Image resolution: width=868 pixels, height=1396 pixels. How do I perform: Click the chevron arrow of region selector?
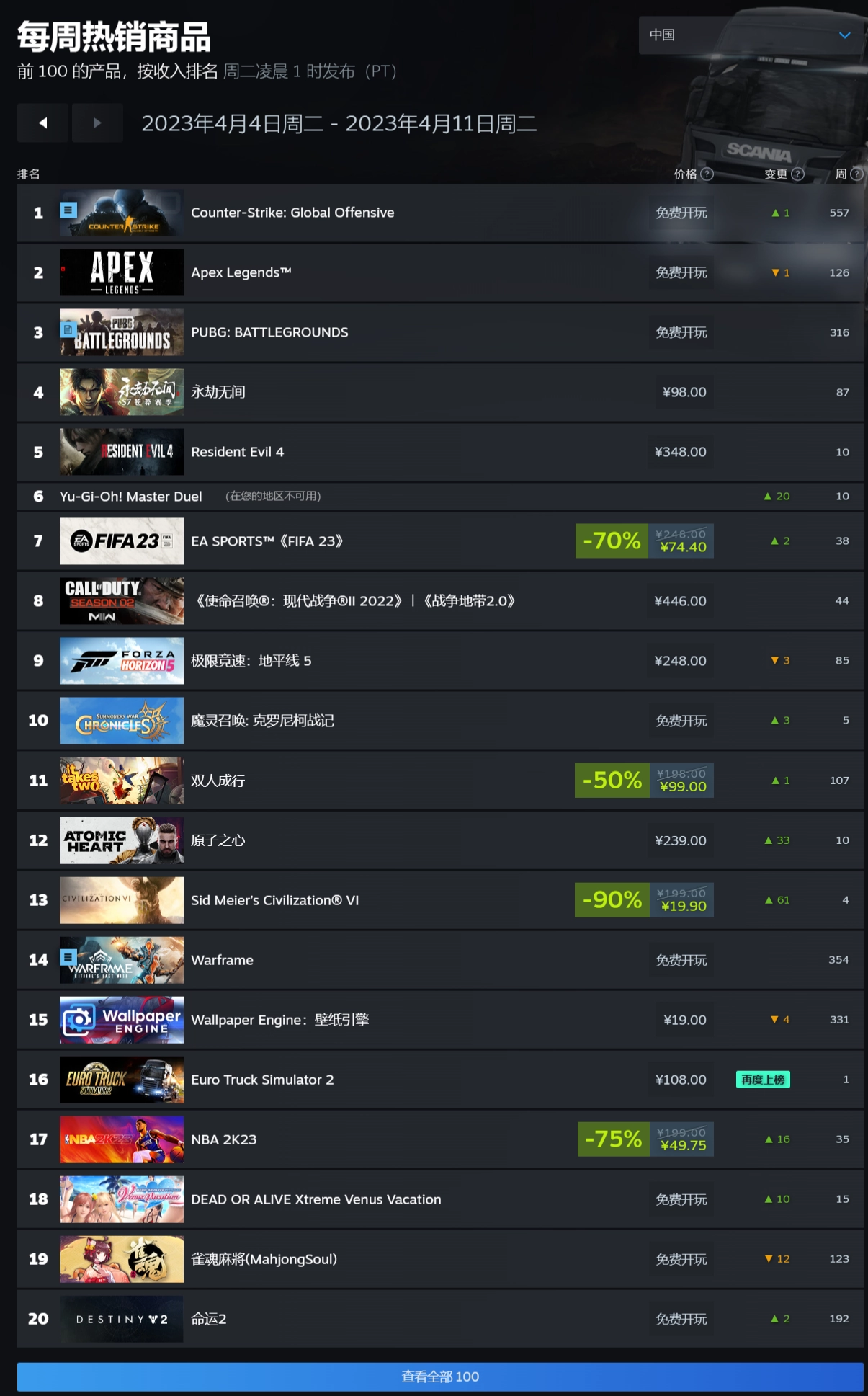point(845,35)
